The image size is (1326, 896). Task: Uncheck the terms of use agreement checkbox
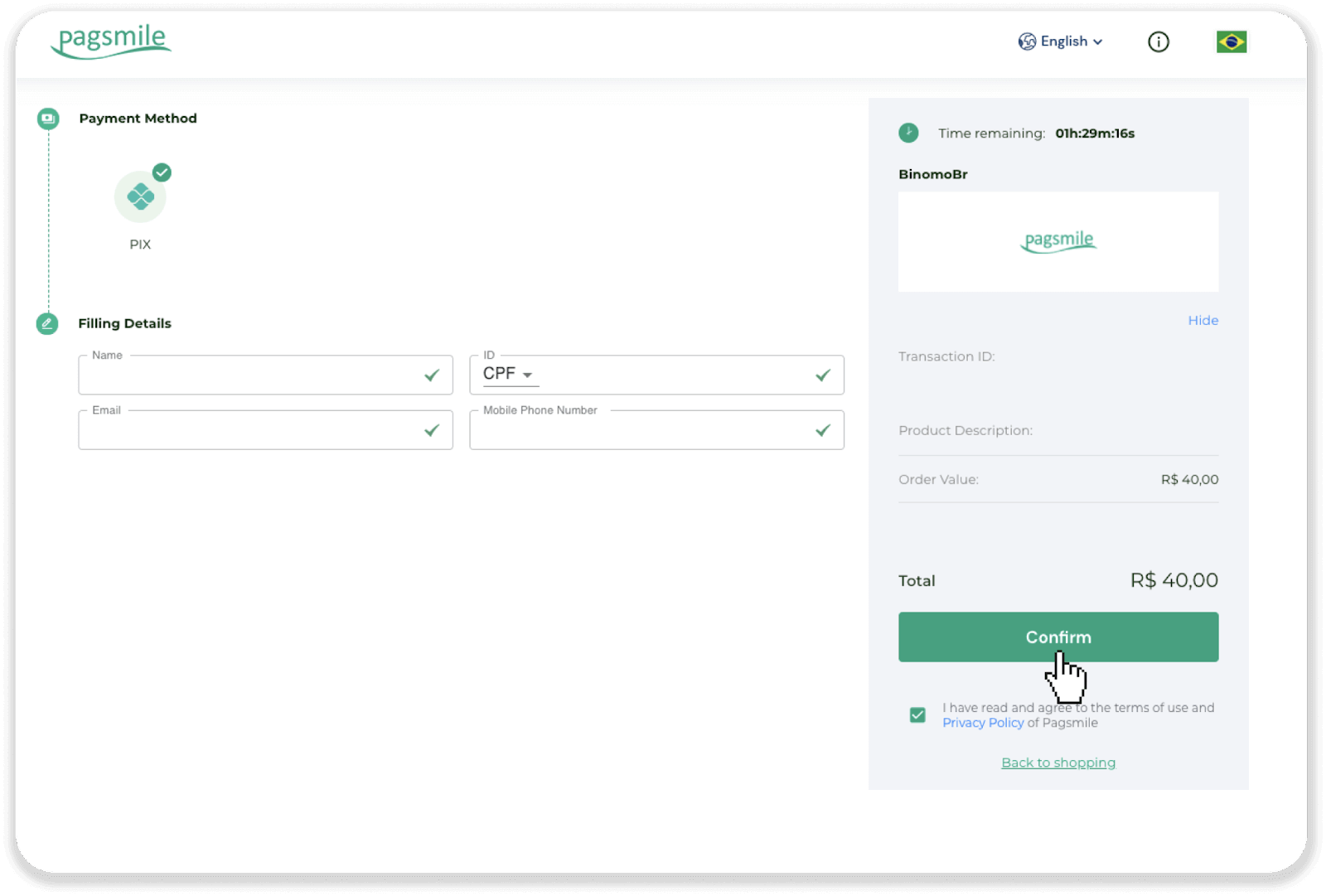pos(917,714)
